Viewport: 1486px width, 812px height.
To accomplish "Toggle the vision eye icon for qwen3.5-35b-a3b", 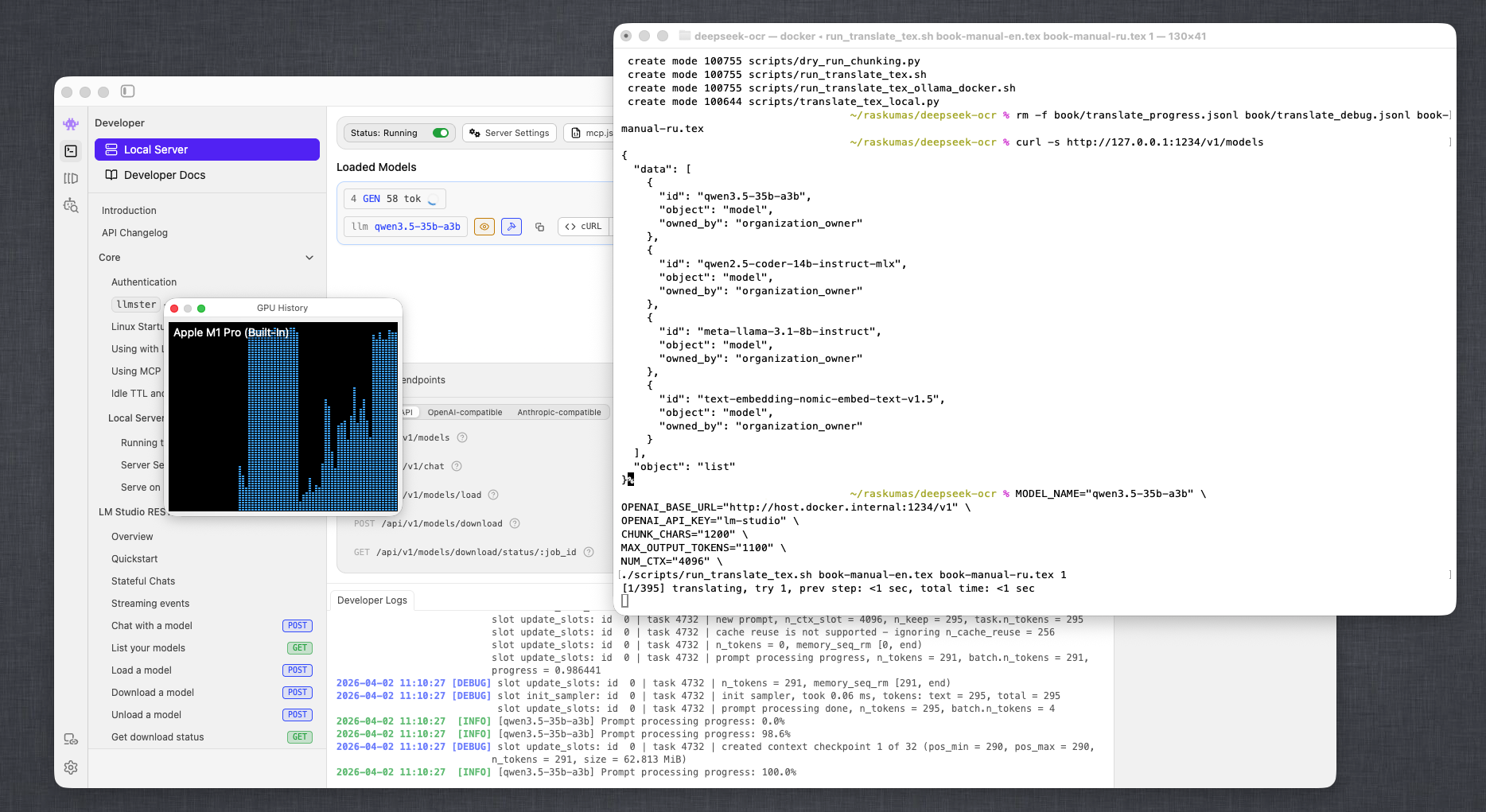I will pos(484,227).
